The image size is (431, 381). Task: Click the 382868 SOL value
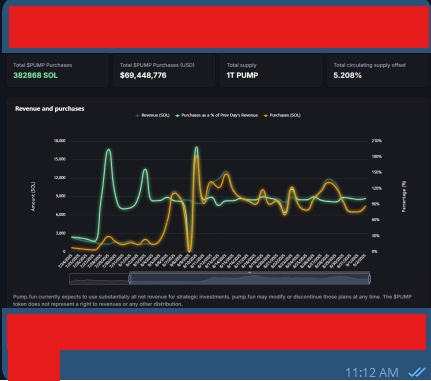click(x=35, y=75)
